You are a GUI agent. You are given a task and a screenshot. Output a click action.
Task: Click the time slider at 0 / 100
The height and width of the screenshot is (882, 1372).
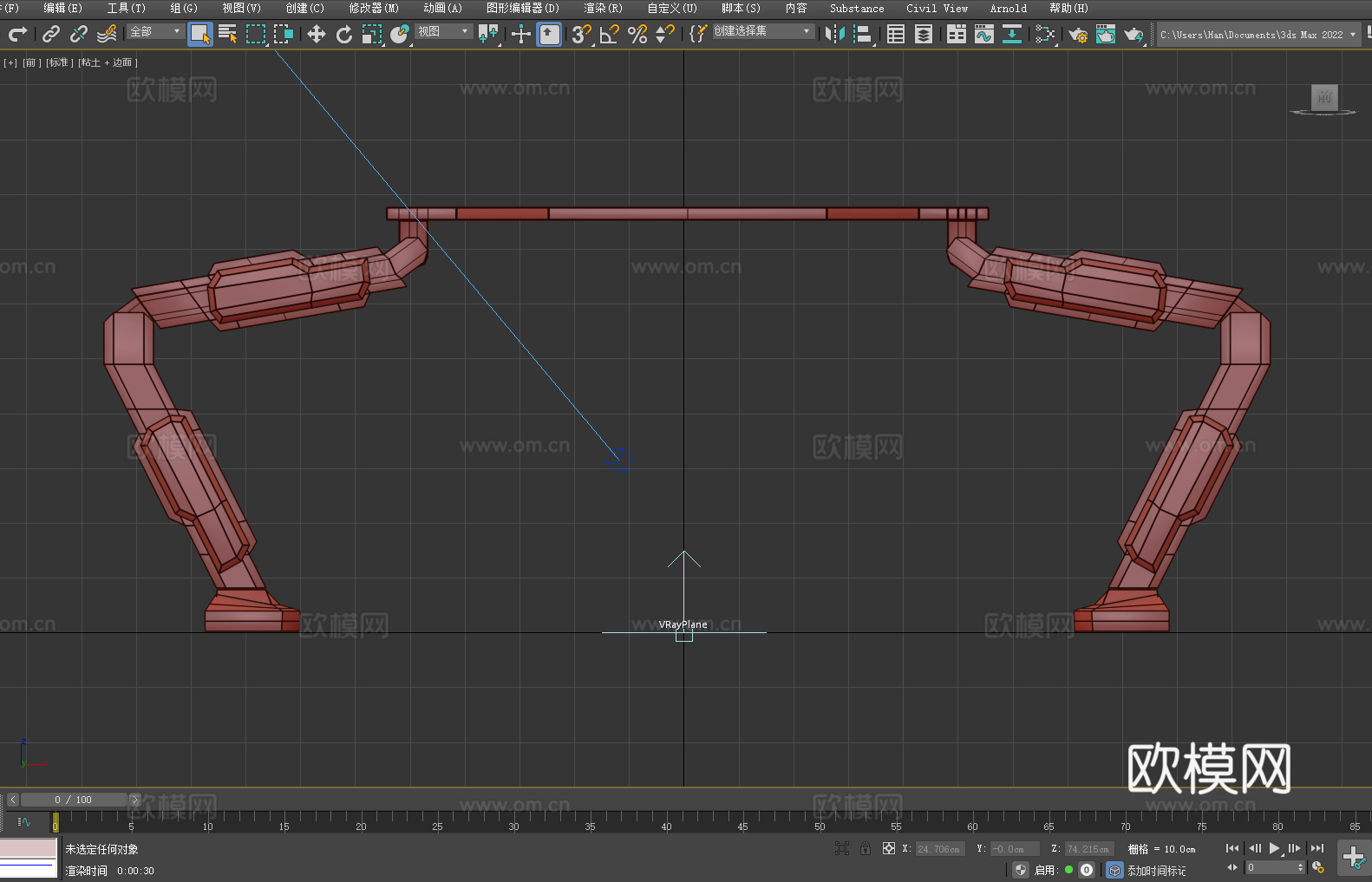74,800
